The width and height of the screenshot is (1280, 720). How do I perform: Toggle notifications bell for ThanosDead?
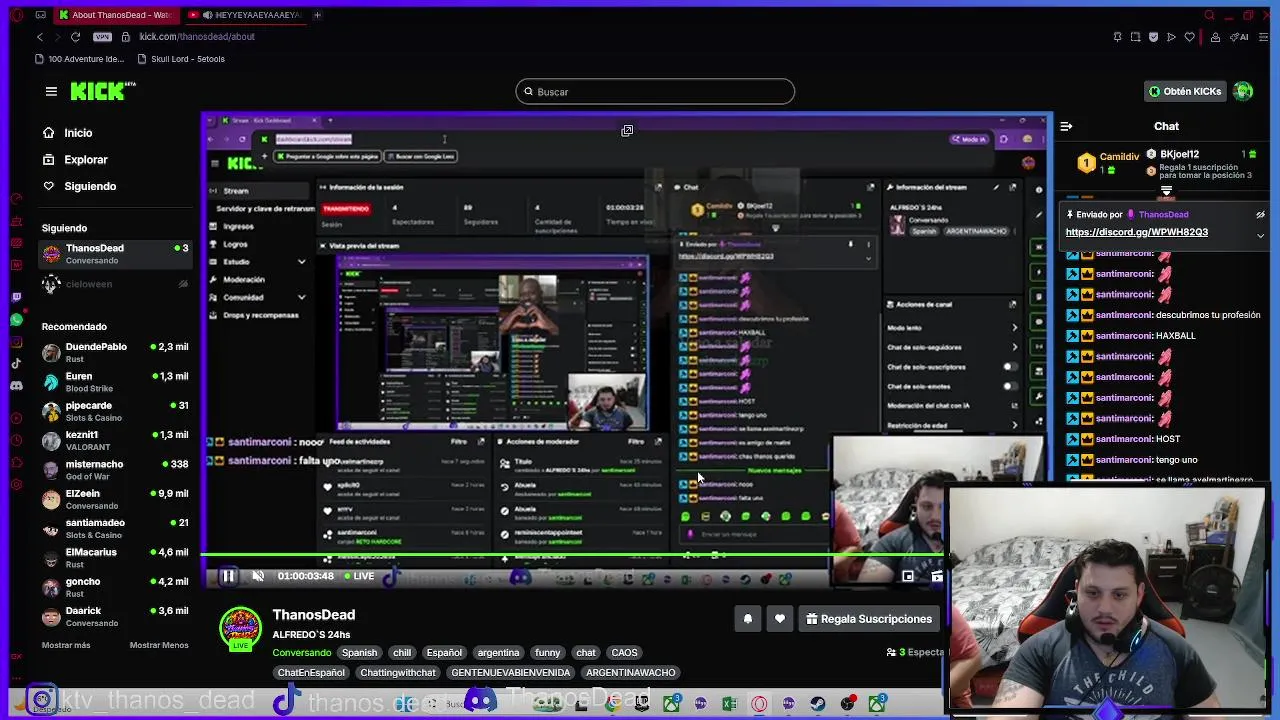coord(747,619)
